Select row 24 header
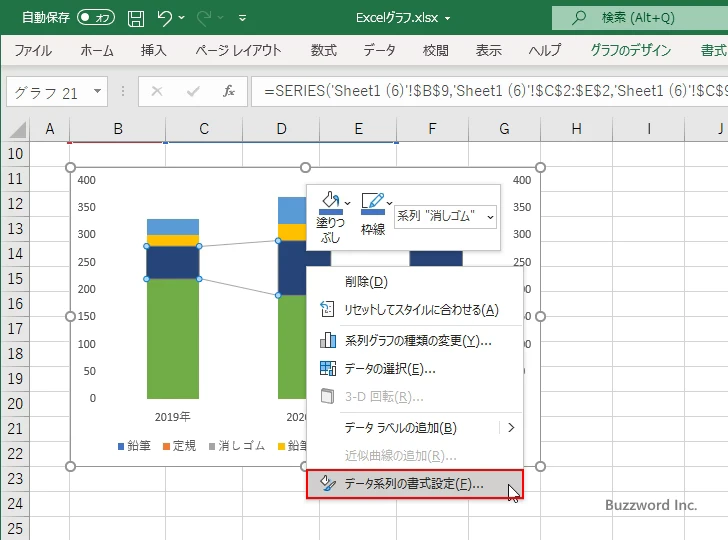The height and width of the screenshot is (540, 728). (15, 504)
